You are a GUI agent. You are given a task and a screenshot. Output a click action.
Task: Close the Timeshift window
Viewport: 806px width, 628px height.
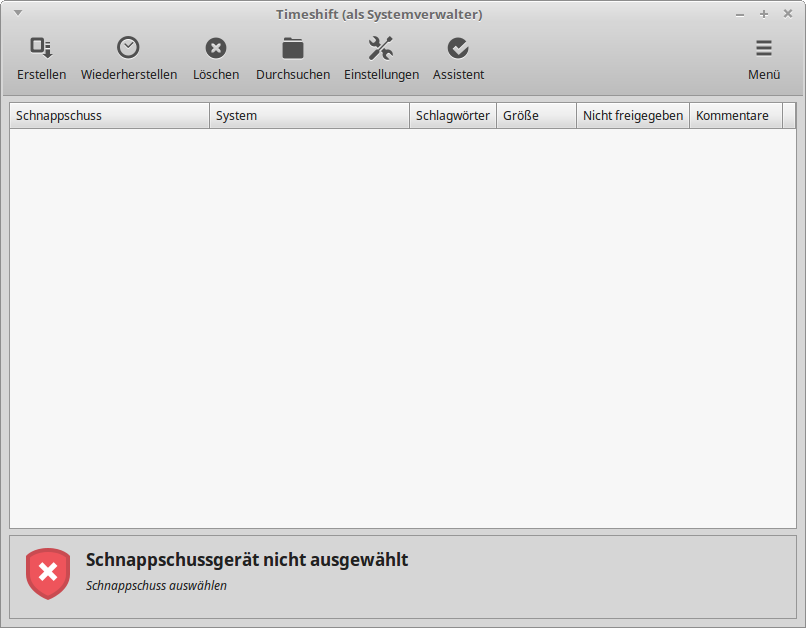(x=787, y=14)
